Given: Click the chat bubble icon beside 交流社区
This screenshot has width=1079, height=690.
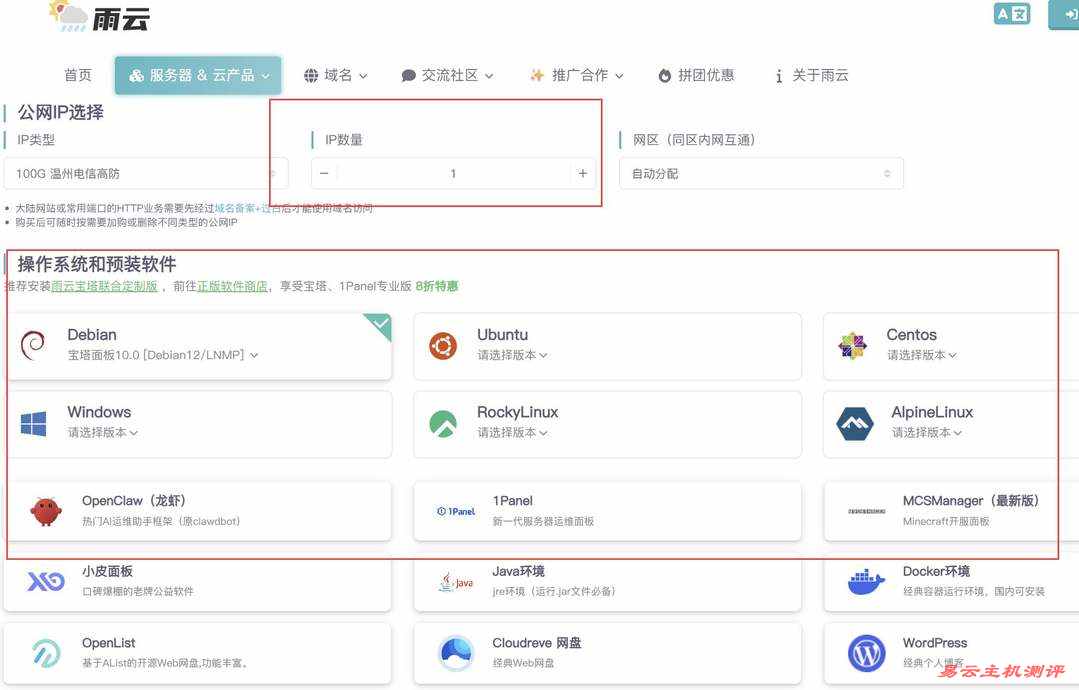Looking at the screenshot, I should (x=408, y=76).
